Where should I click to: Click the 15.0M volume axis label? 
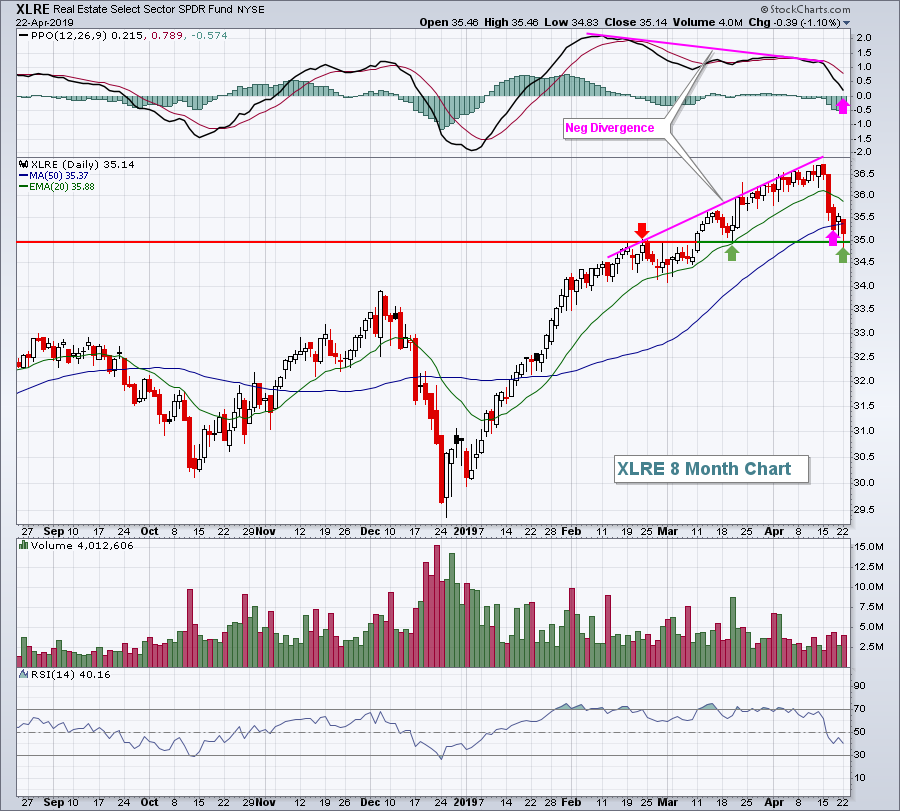click(x=869, y=546)
